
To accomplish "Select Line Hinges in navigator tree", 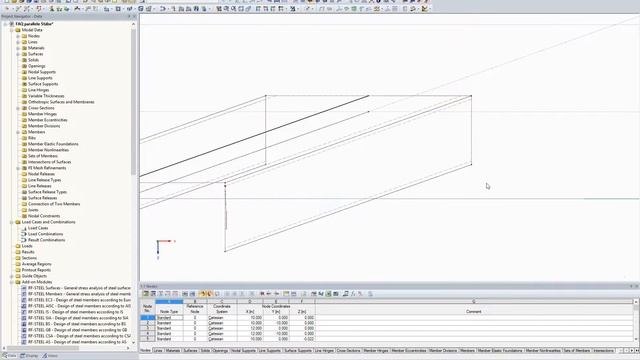I will click(x=38, y=90).
